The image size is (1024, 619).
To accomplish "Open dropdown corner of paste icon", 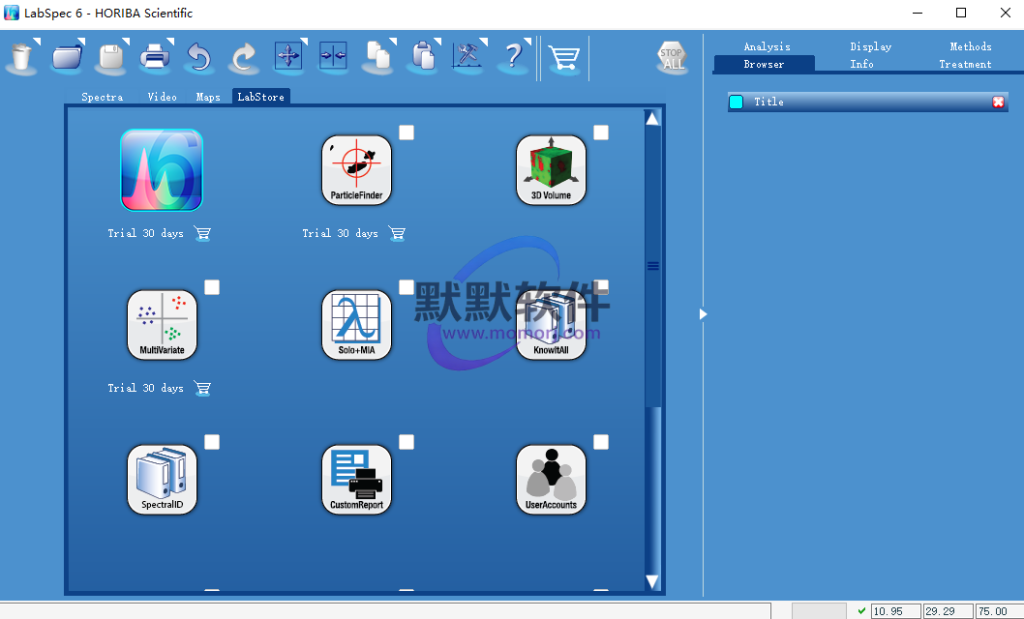I will [438, 42].
